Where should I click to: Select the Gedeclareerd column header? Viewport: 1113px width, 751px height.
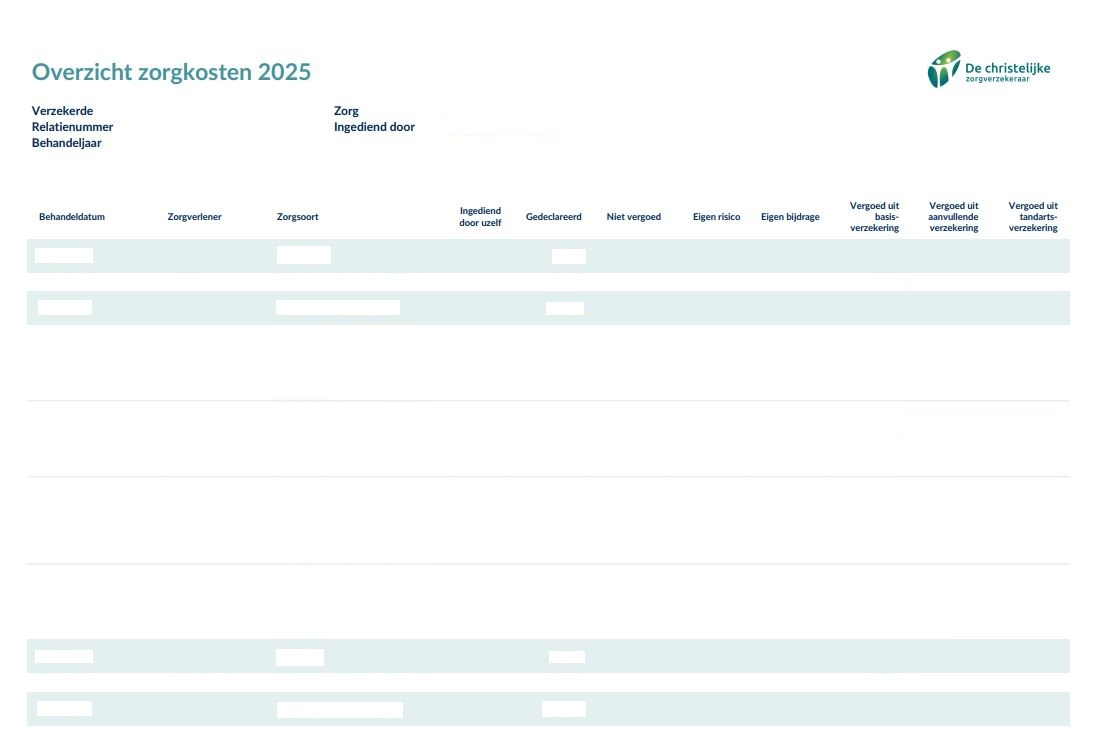554,217
